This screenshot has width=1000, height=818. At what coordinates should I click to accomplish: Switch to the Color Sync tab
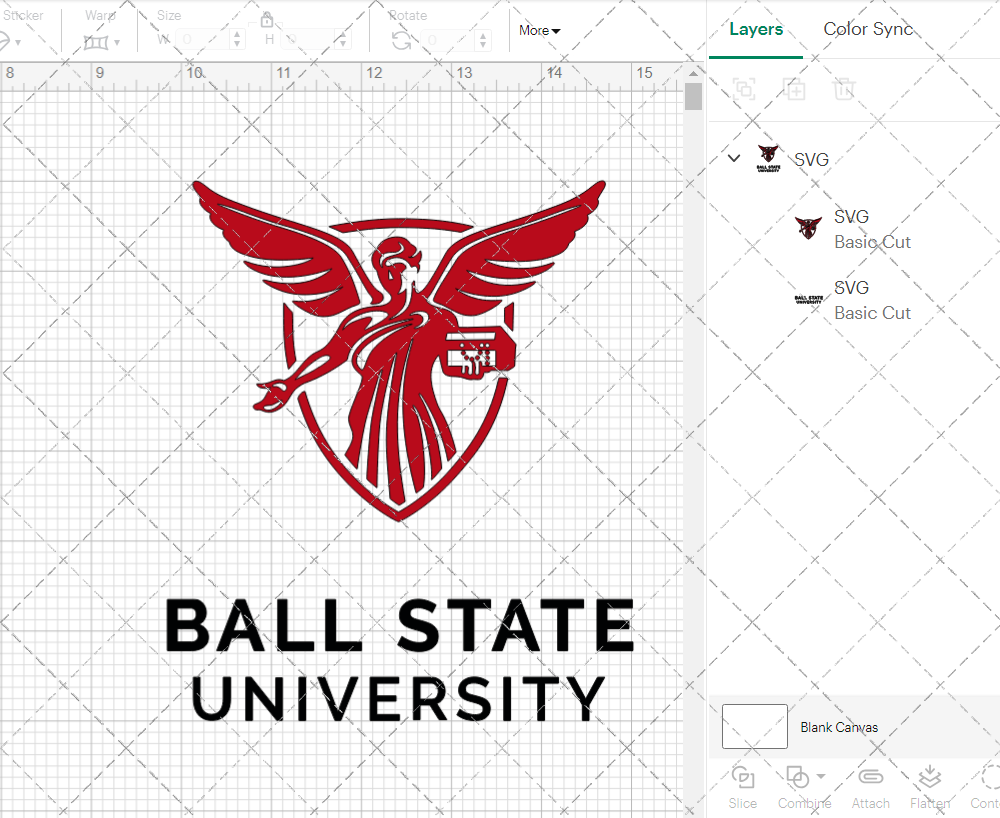pyautogui.click(x=868, y=29)
